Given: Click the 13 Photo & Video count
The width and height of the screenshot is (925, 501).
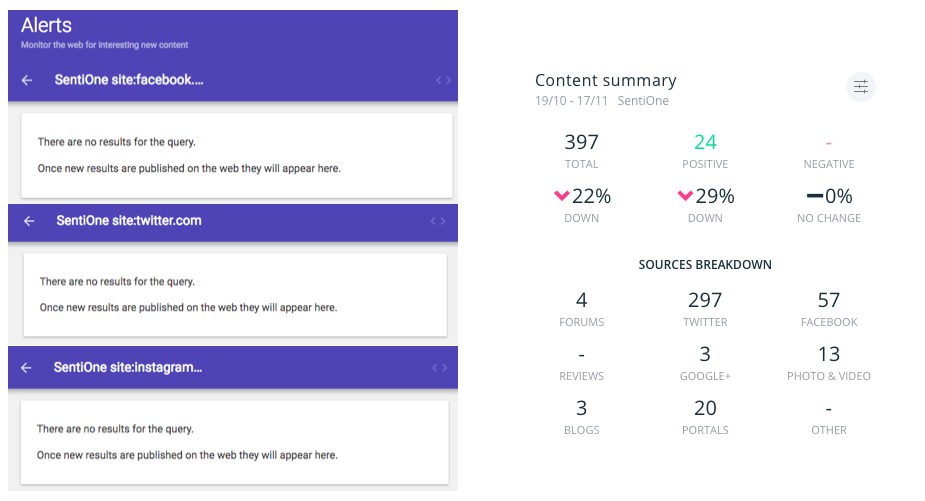Looking at the screenshot, I should click(x=829, y=354).
